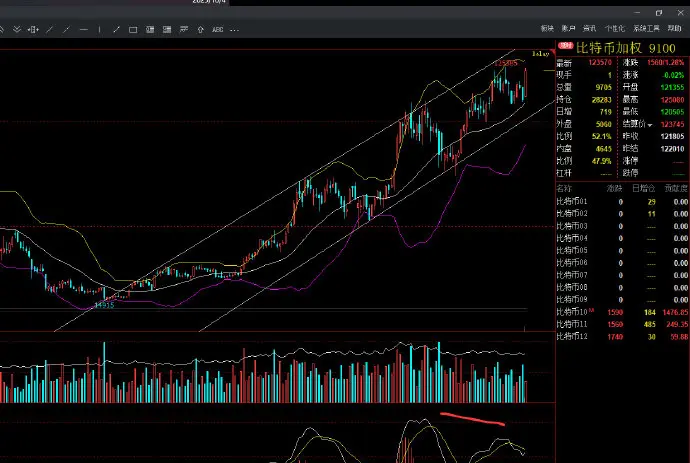690x463 pixels.
Task: Select the 比特币01 contract row
Action: (x=622, y=202)
